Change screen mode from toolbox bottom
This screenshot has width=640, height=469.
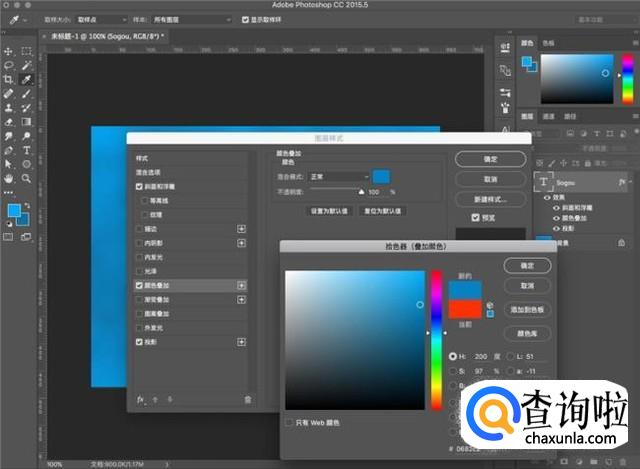click(26, 237)
